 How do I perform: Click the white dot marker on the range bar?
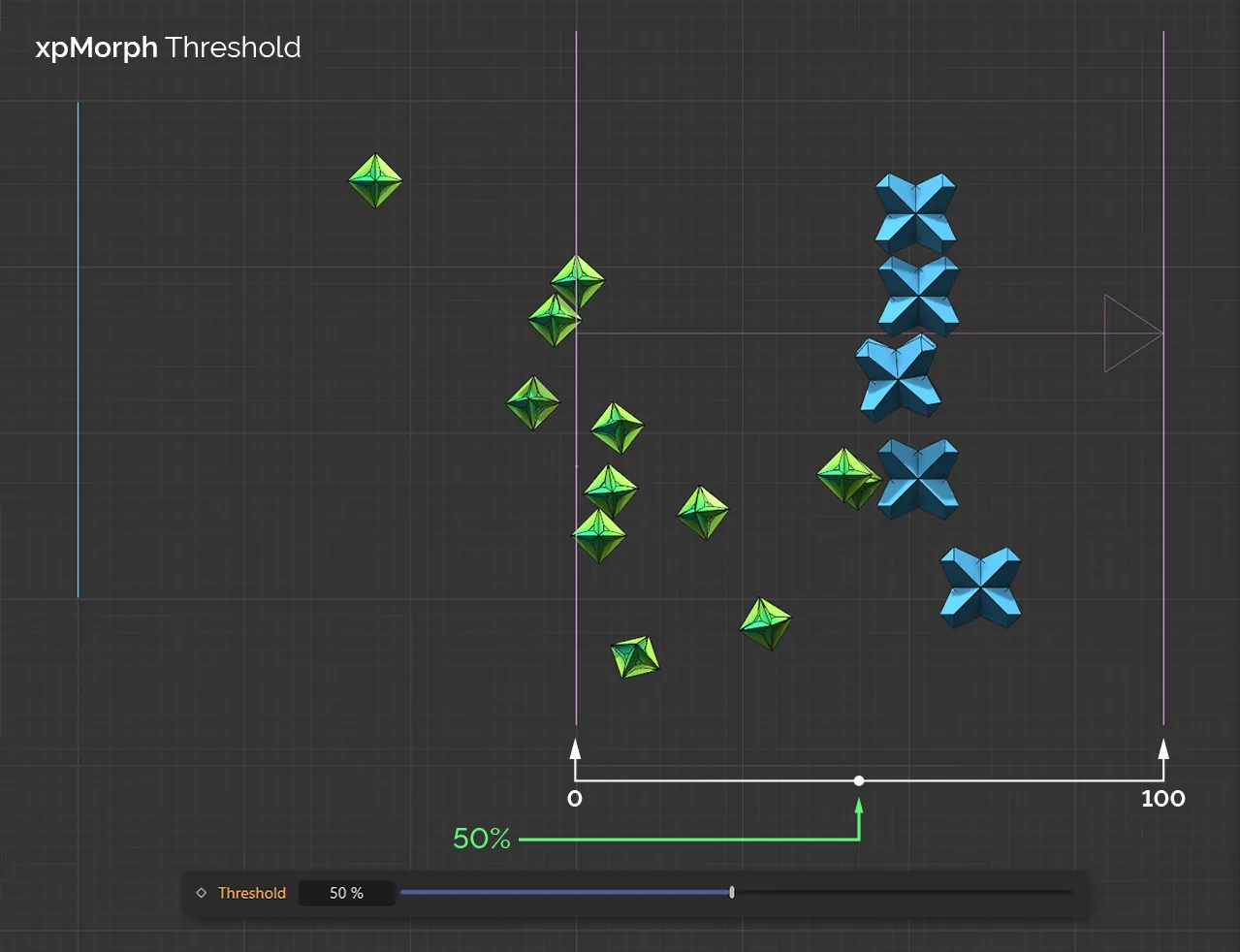click(859, 780)
